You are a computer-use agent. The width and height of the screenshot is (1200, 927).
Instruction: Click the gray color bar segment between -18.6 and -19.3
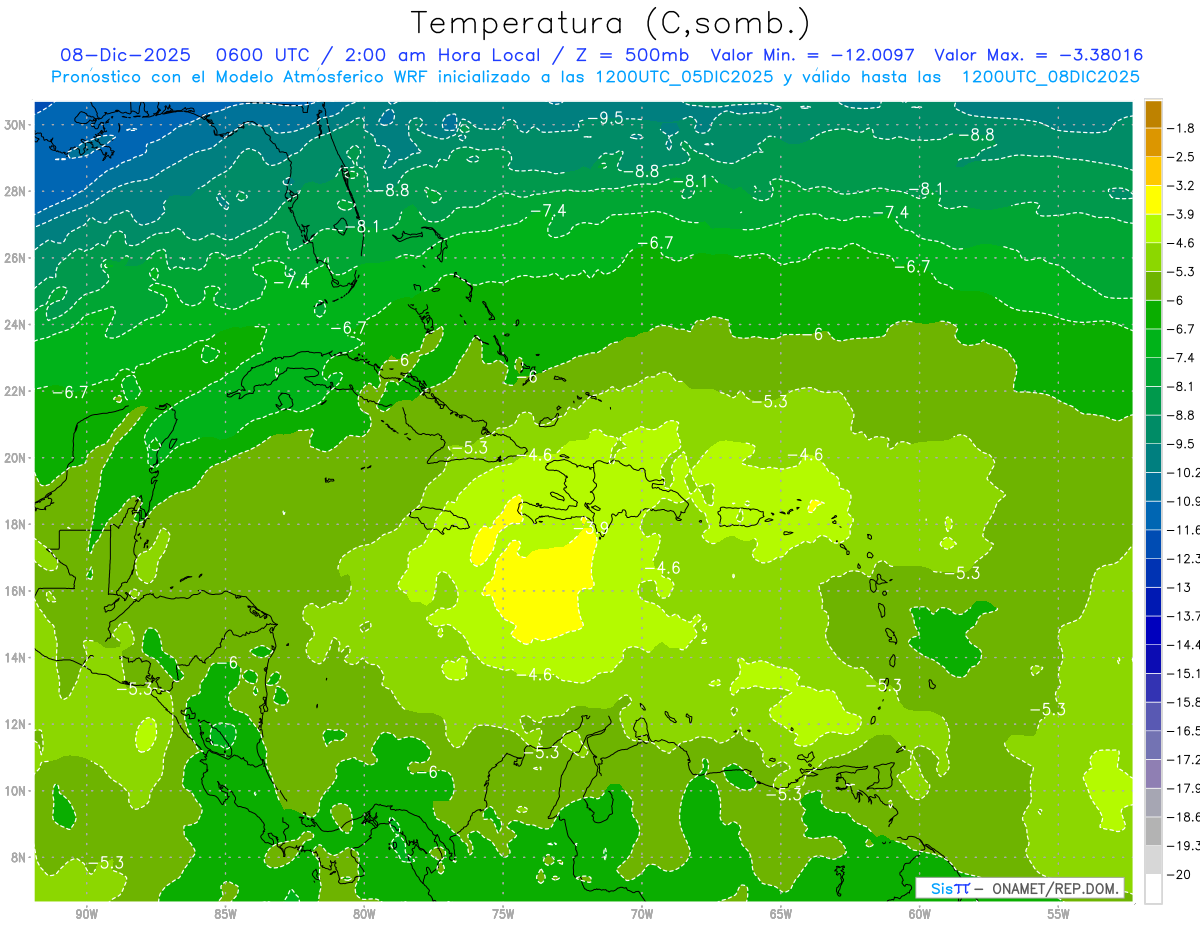(x=1153, y=832)
